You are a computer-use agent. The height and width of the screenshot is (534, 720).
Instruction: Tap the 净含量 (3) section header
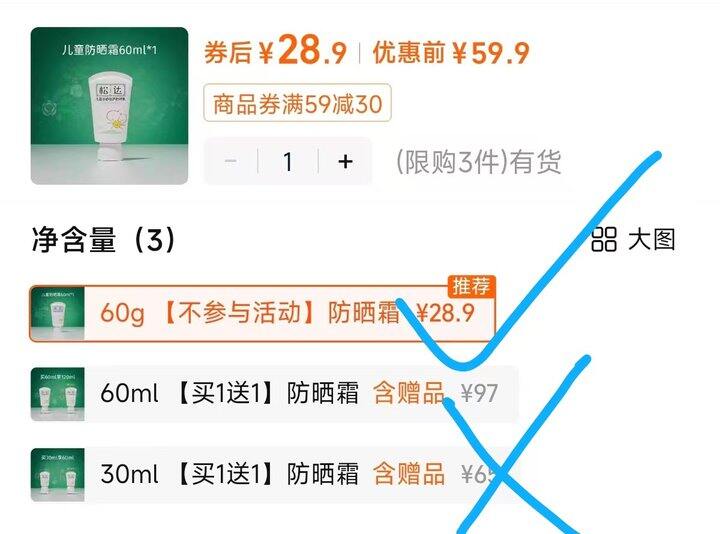104,240
